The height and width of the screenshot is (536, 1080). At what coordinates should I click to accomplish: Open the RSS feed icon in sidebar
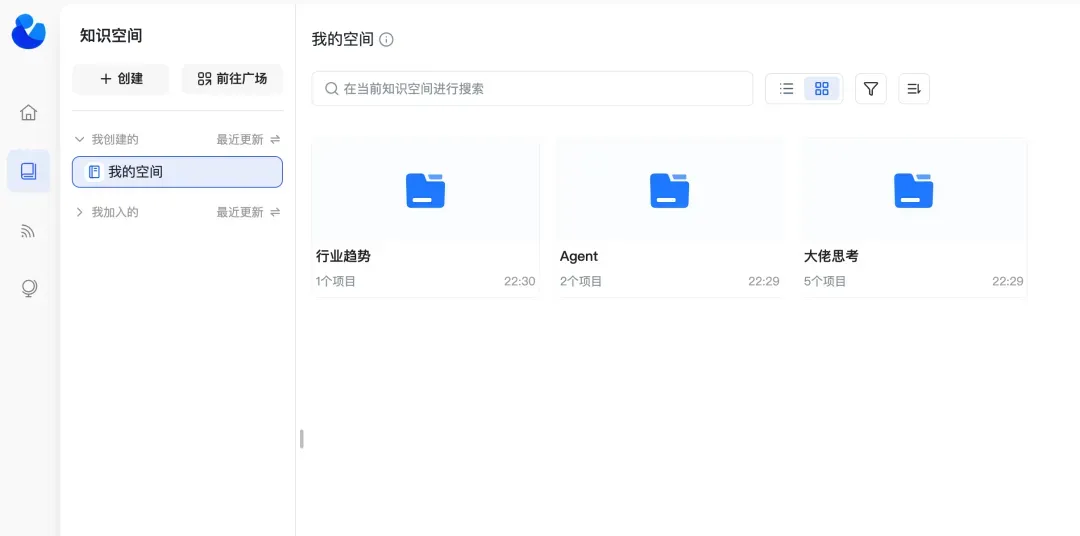(x=28, y=231)
